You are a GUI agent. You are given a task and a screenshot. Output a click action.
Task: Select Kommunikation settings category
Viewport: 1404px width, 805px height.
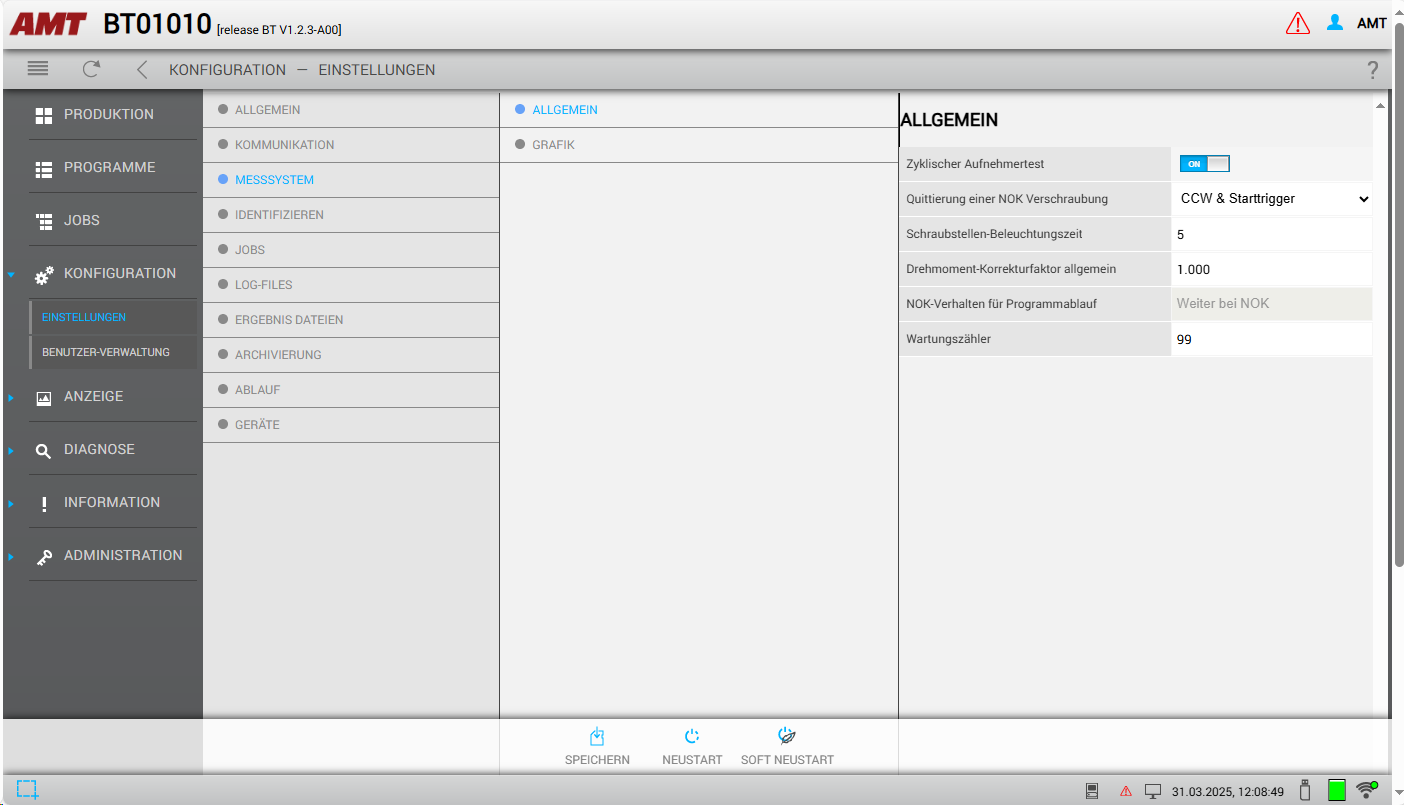(x=351, y=145)
